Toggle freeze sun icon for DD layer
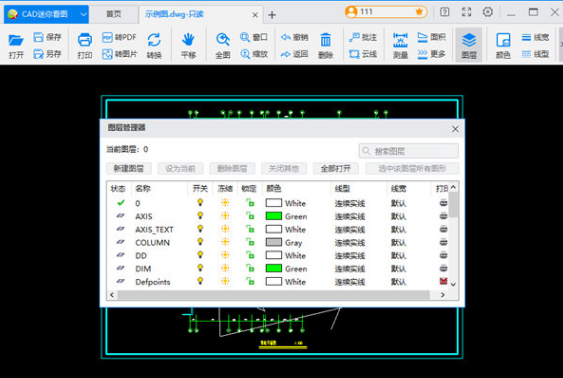Screen dimensions: 563x378 tap(225, 255)
